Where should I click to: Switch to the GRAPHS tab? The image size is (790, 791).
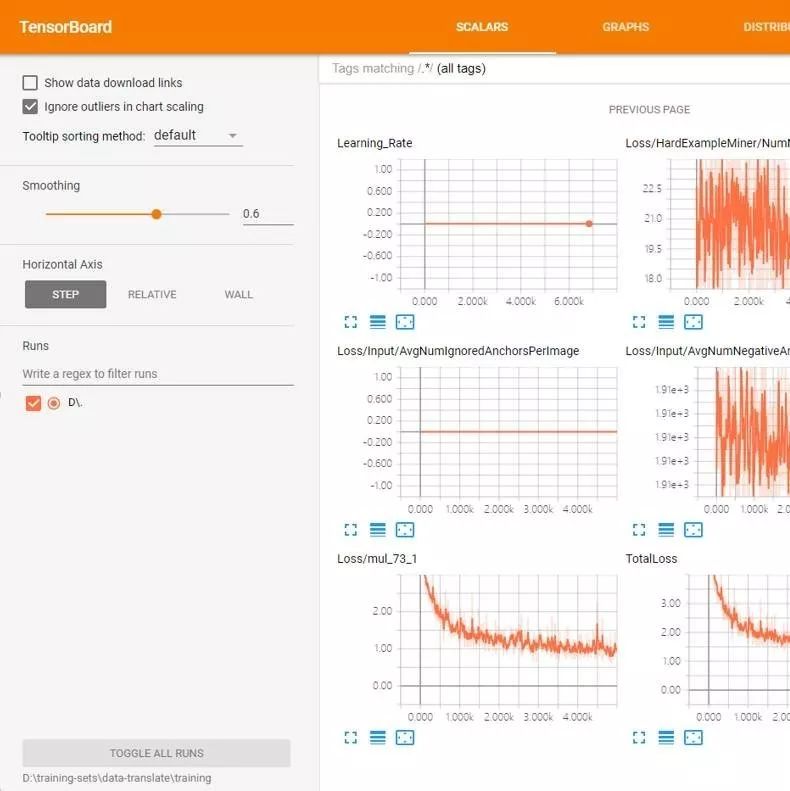[x=626, y=27]
